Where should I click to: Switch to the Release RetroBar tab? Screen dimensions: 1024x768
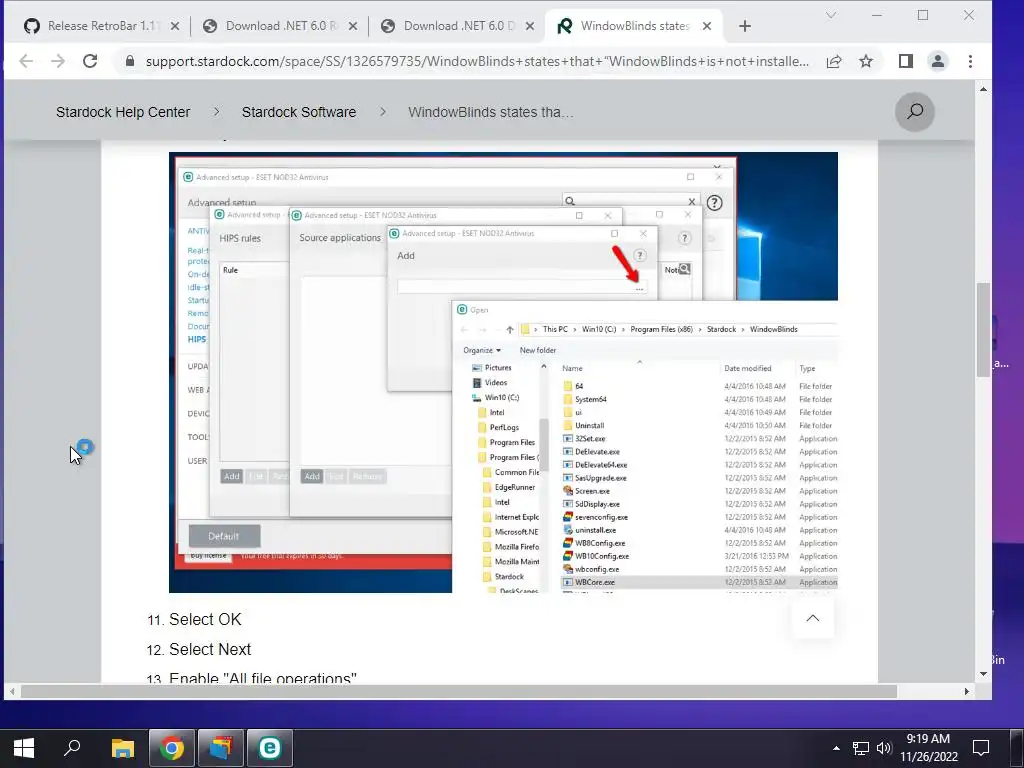[101, 26]
